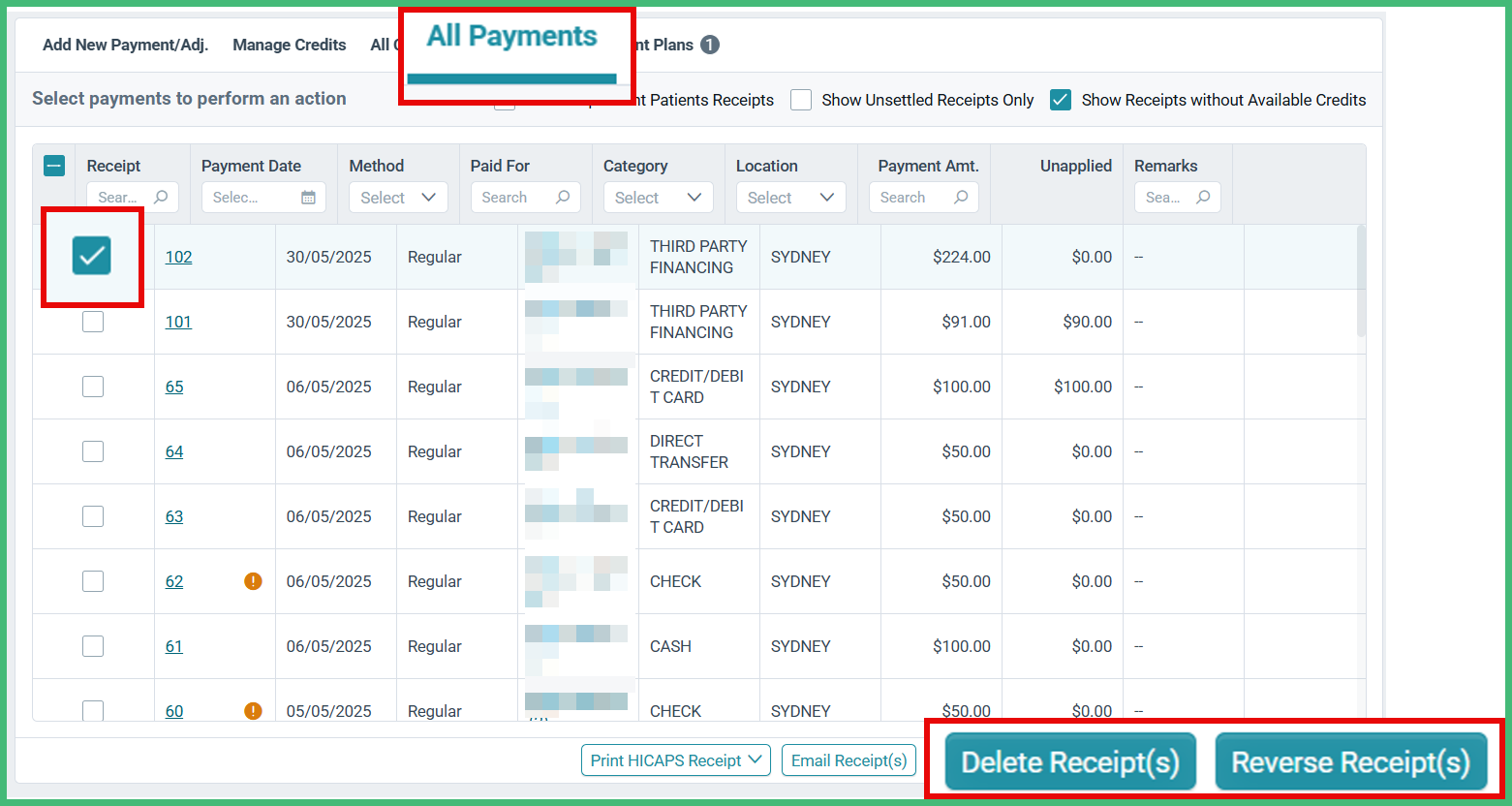Click the Remarks column search icon
Image resolution: width=1512 pixels, height=806 pixels.
click(x=1205, y=197)
